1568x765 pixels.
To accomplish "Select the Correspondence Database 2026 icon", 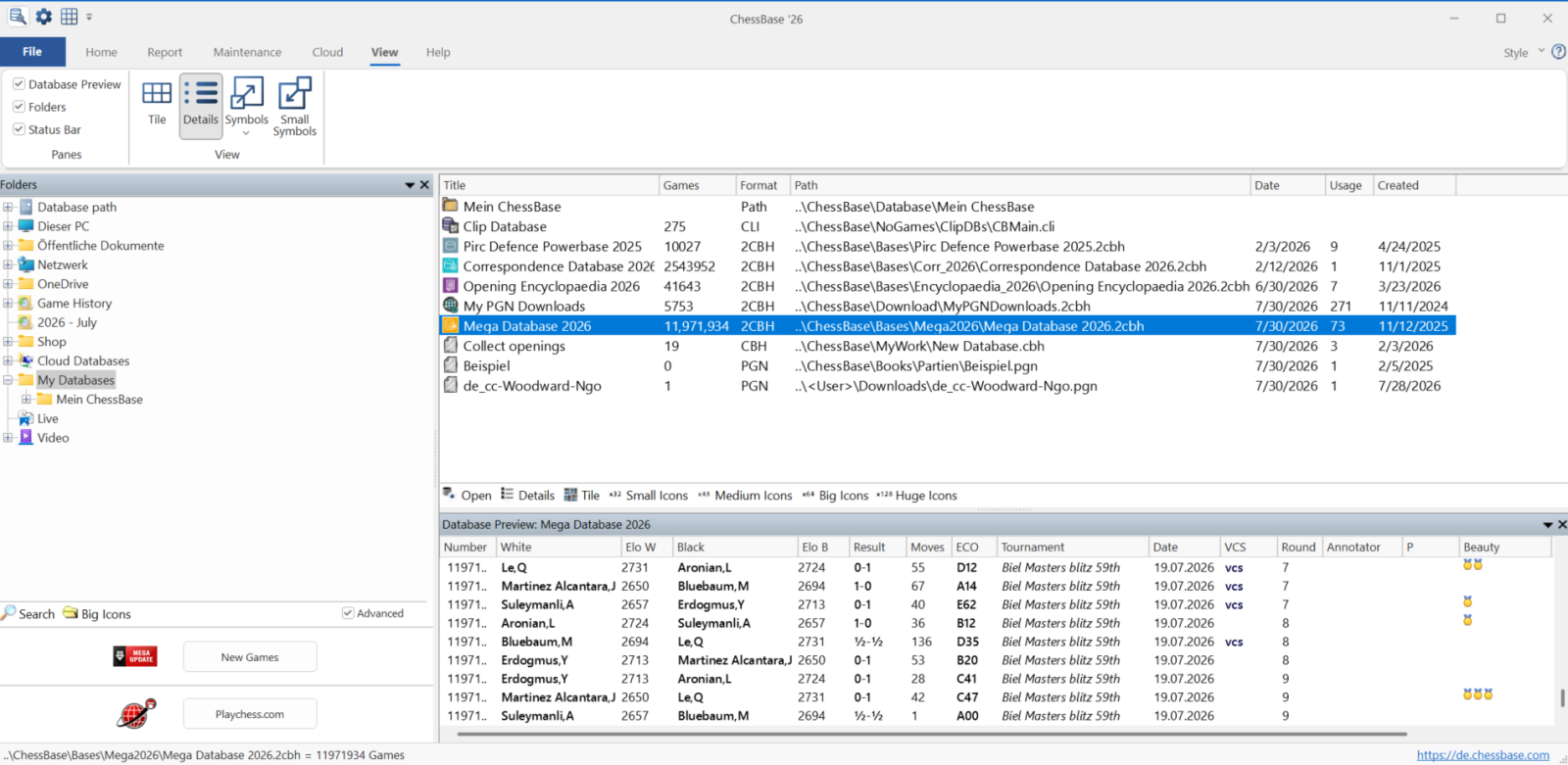I will coord(450,265).
